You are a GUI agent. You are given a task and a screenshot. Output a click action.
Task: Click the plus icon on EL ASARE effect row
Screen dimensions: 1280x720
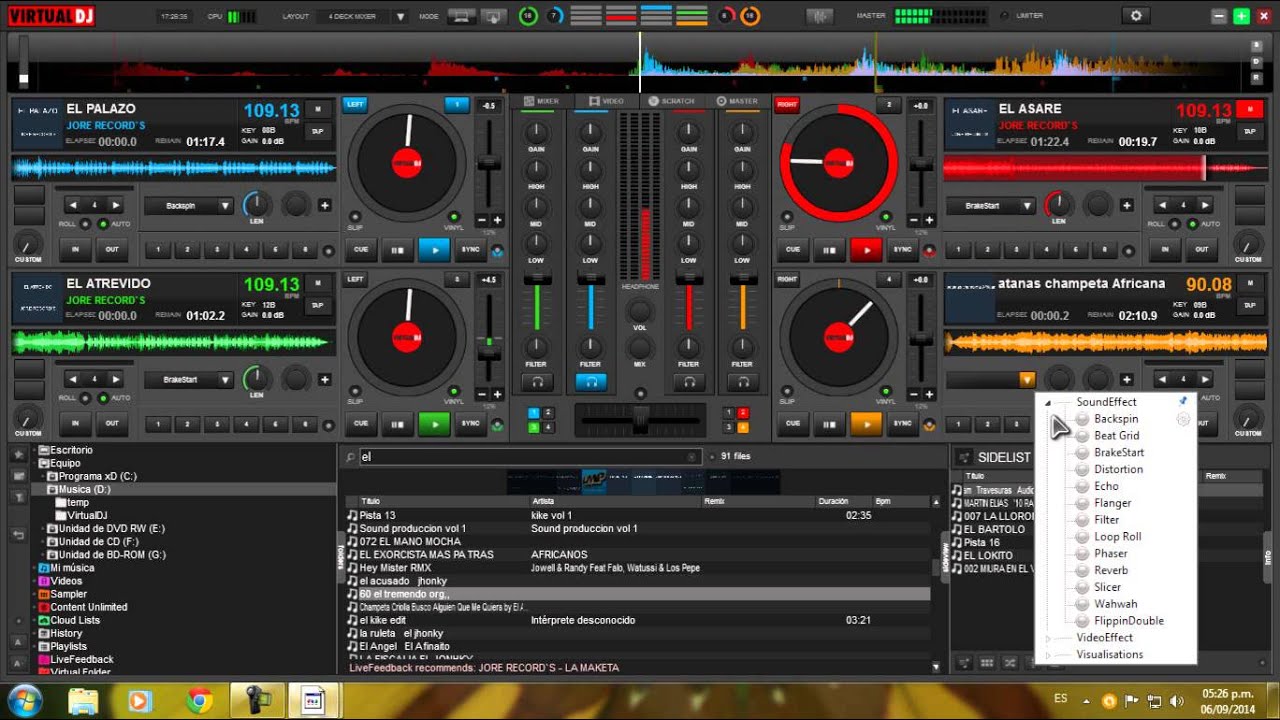(x=1127, y=205)
